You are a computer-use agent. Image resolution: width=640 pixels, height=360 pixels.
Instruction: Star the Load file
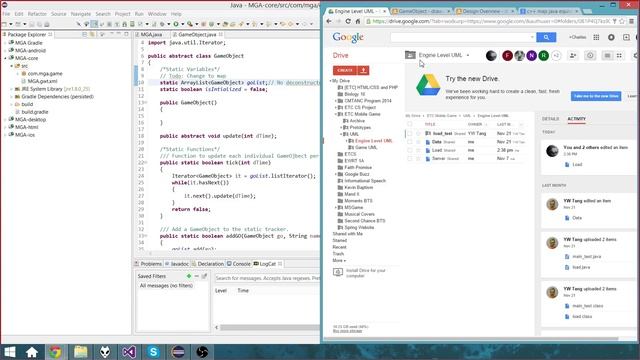coord(418,150)
